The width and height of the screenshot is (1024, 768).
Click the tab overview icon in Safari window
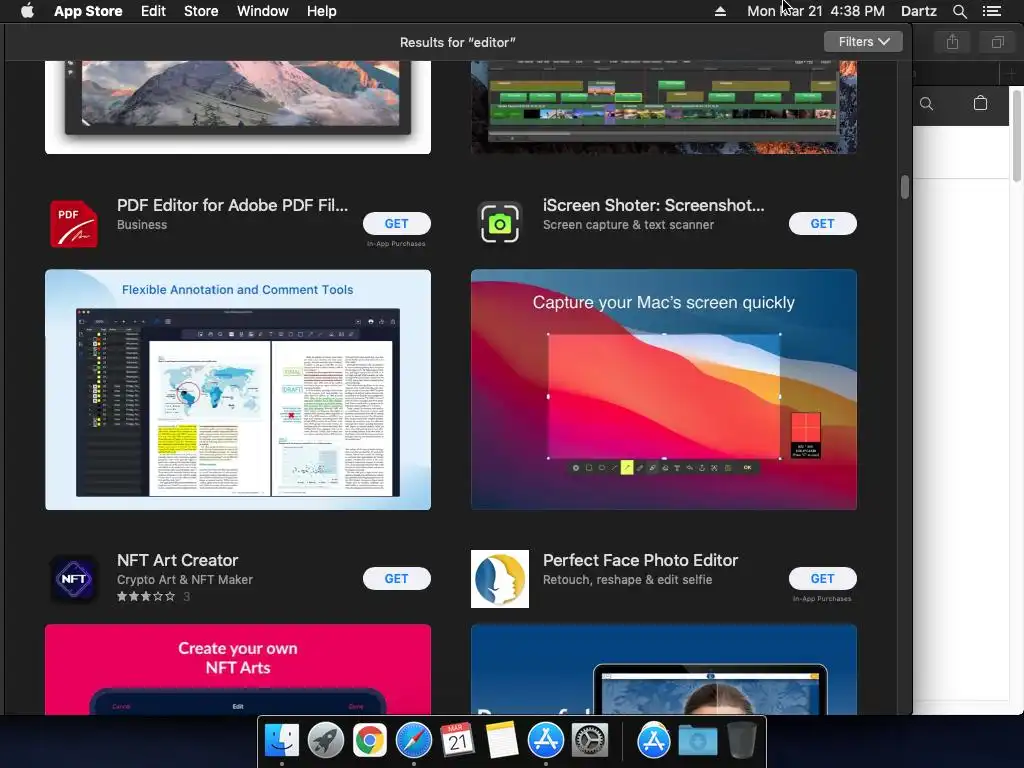(997, 42)
